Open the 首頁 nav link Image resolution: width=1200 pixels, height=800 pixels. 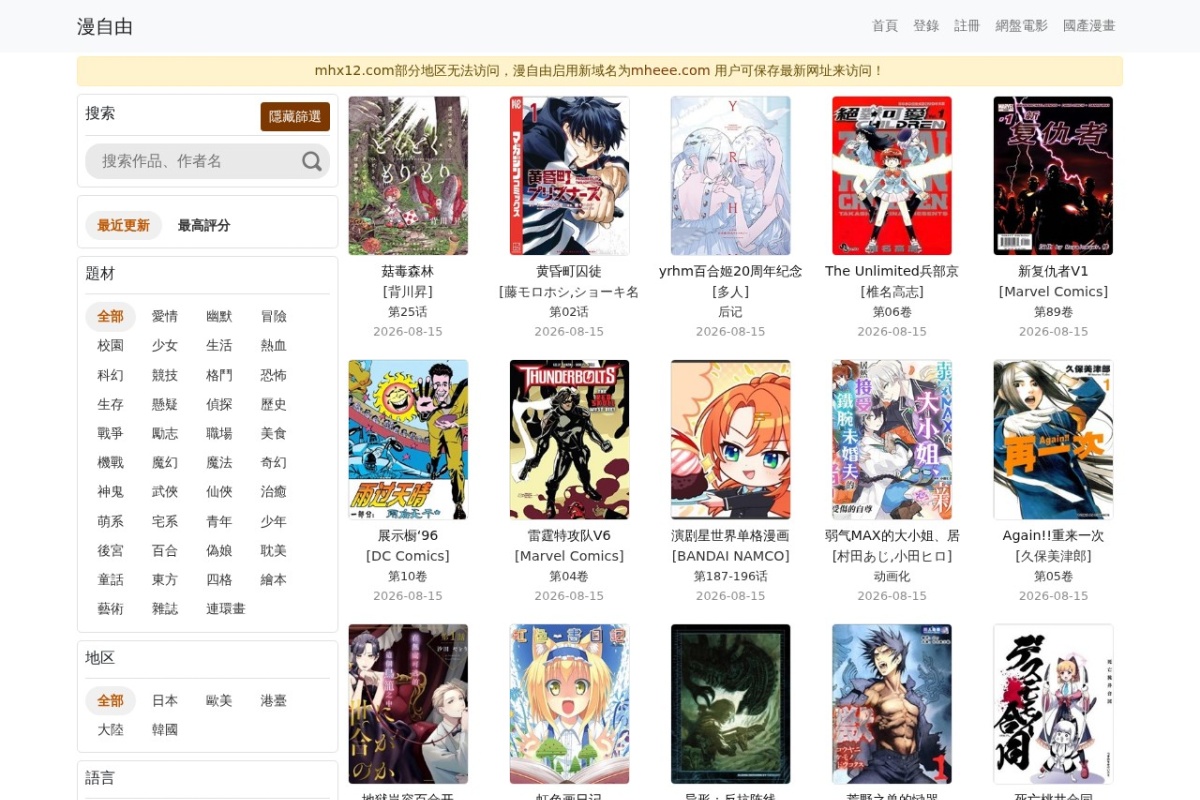coord(885,26)
